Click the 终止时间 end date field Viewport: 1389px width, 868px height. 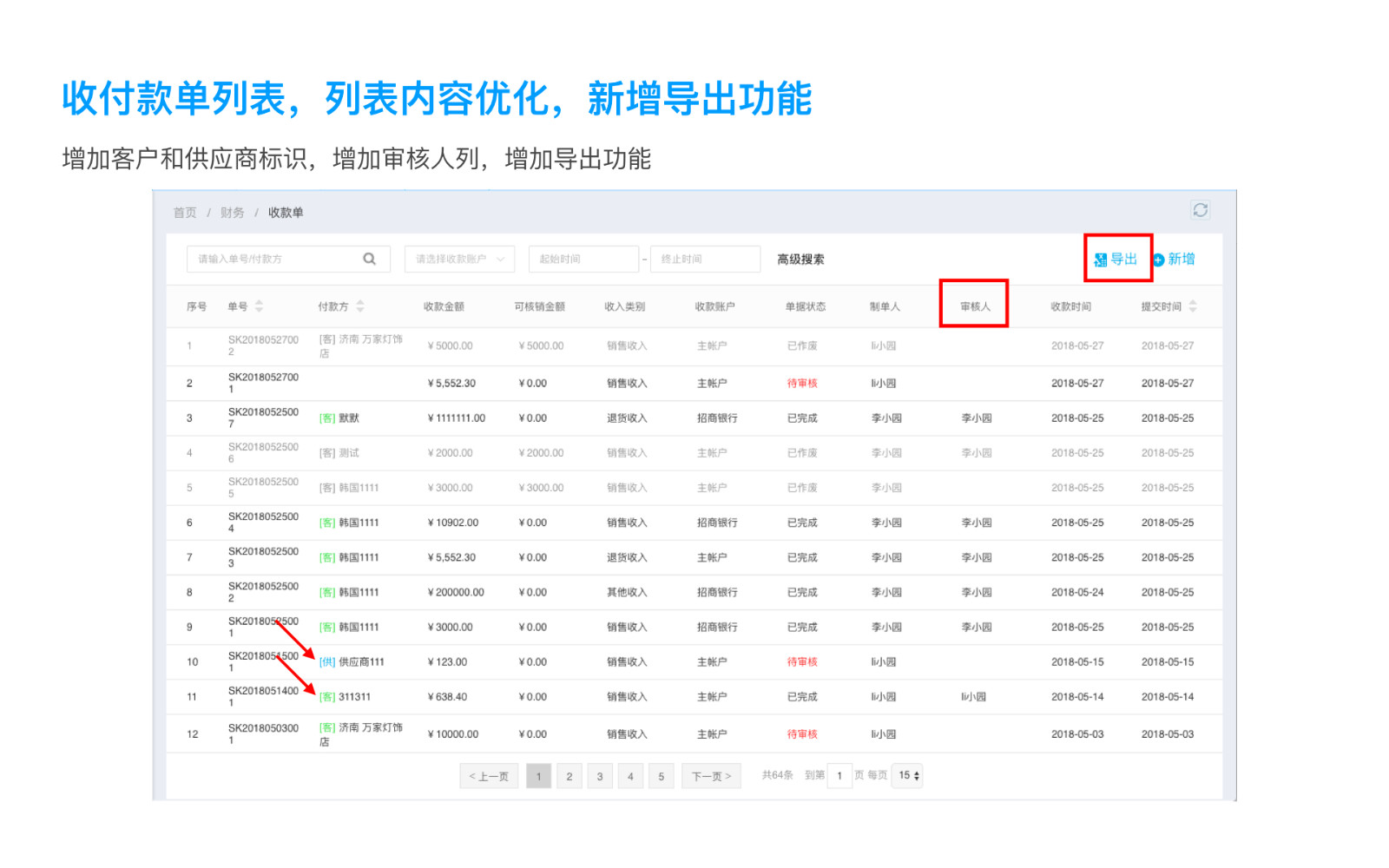pyautogui.click(x=704, y=259)
